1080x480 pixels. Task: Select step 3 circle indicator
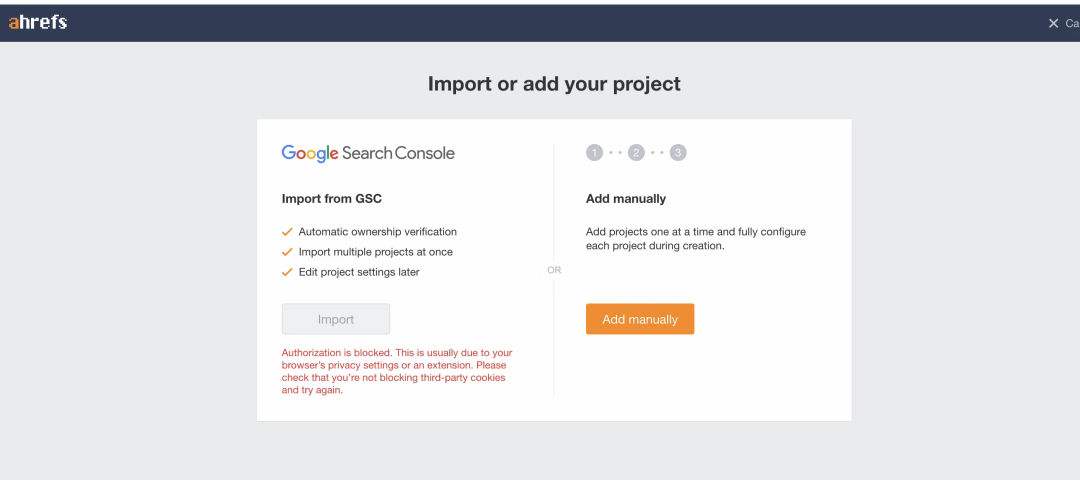click(678, 153)
